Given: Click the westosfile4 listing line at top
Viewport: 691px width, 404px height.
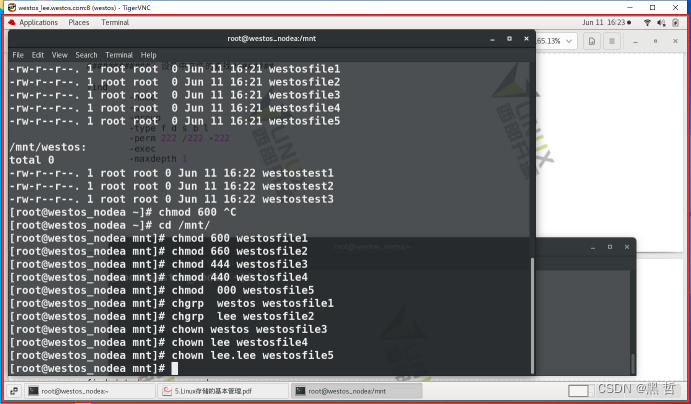Looking at the screenshot, I should click(175, 108).
